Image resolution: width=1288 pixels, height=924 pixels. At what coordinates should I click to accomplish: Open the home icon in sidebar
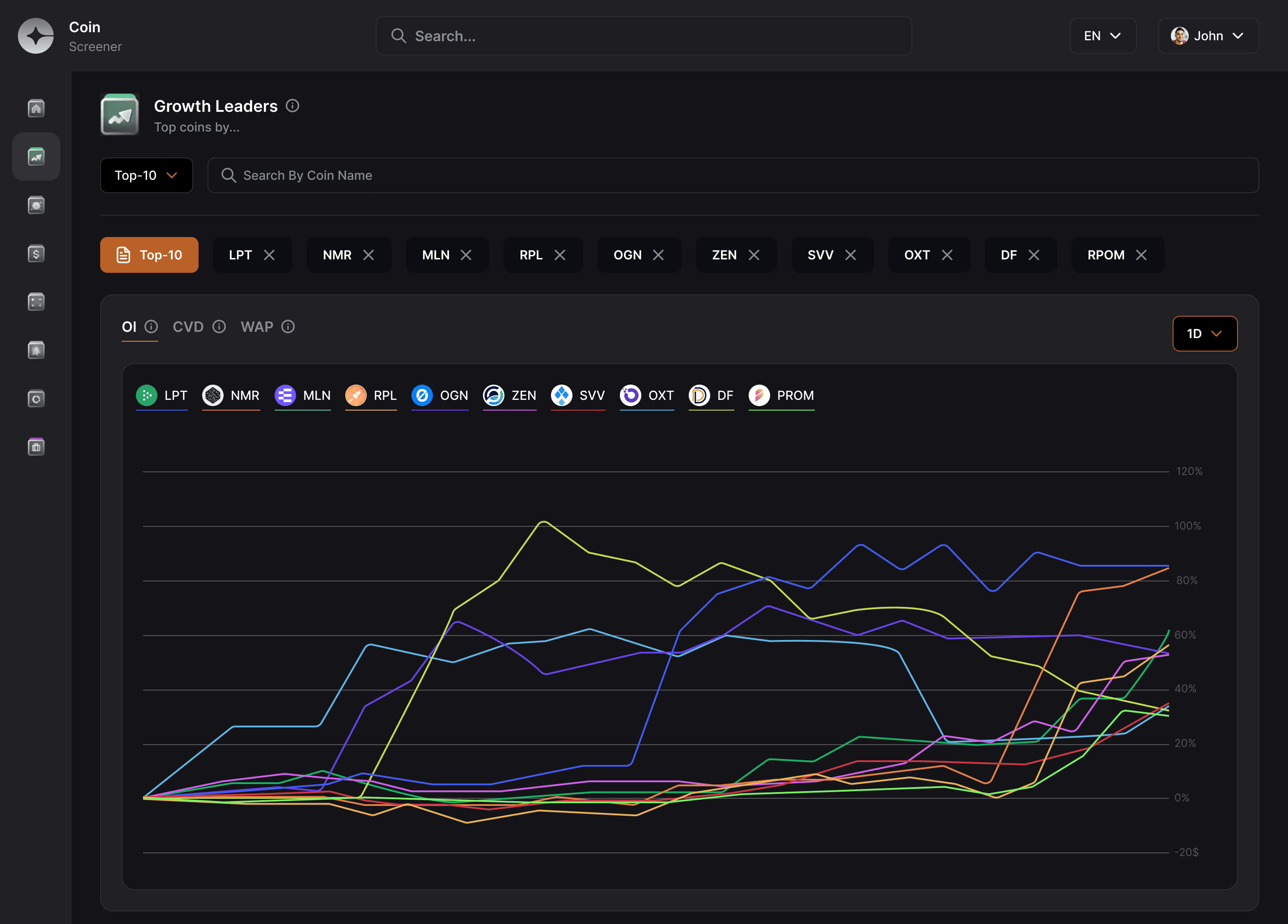click(36, 108)
